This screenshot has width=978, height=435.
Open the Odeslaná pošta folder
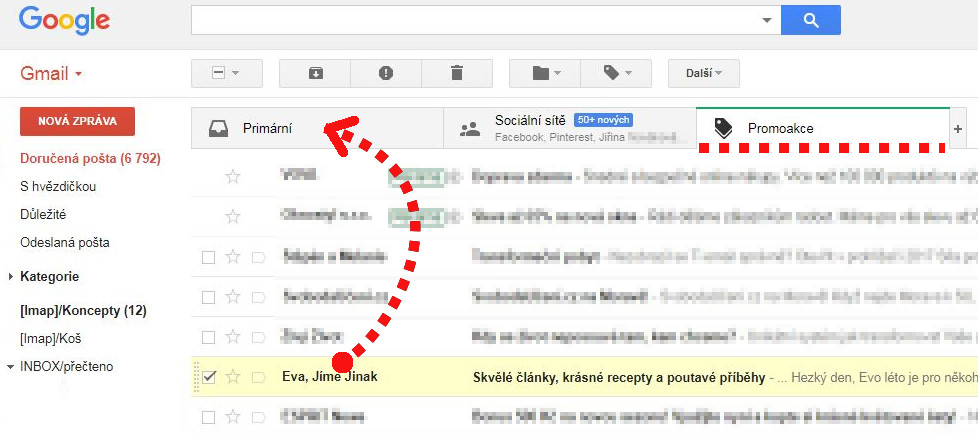(65, 242)
